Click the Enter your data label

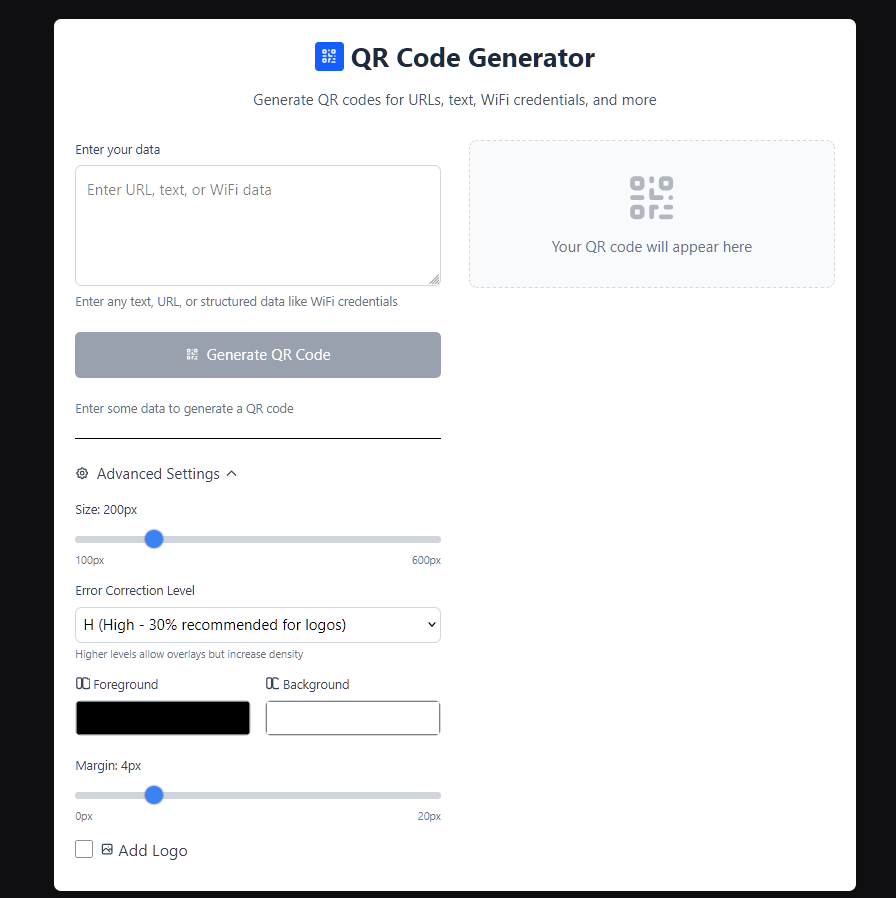(117, 149)
